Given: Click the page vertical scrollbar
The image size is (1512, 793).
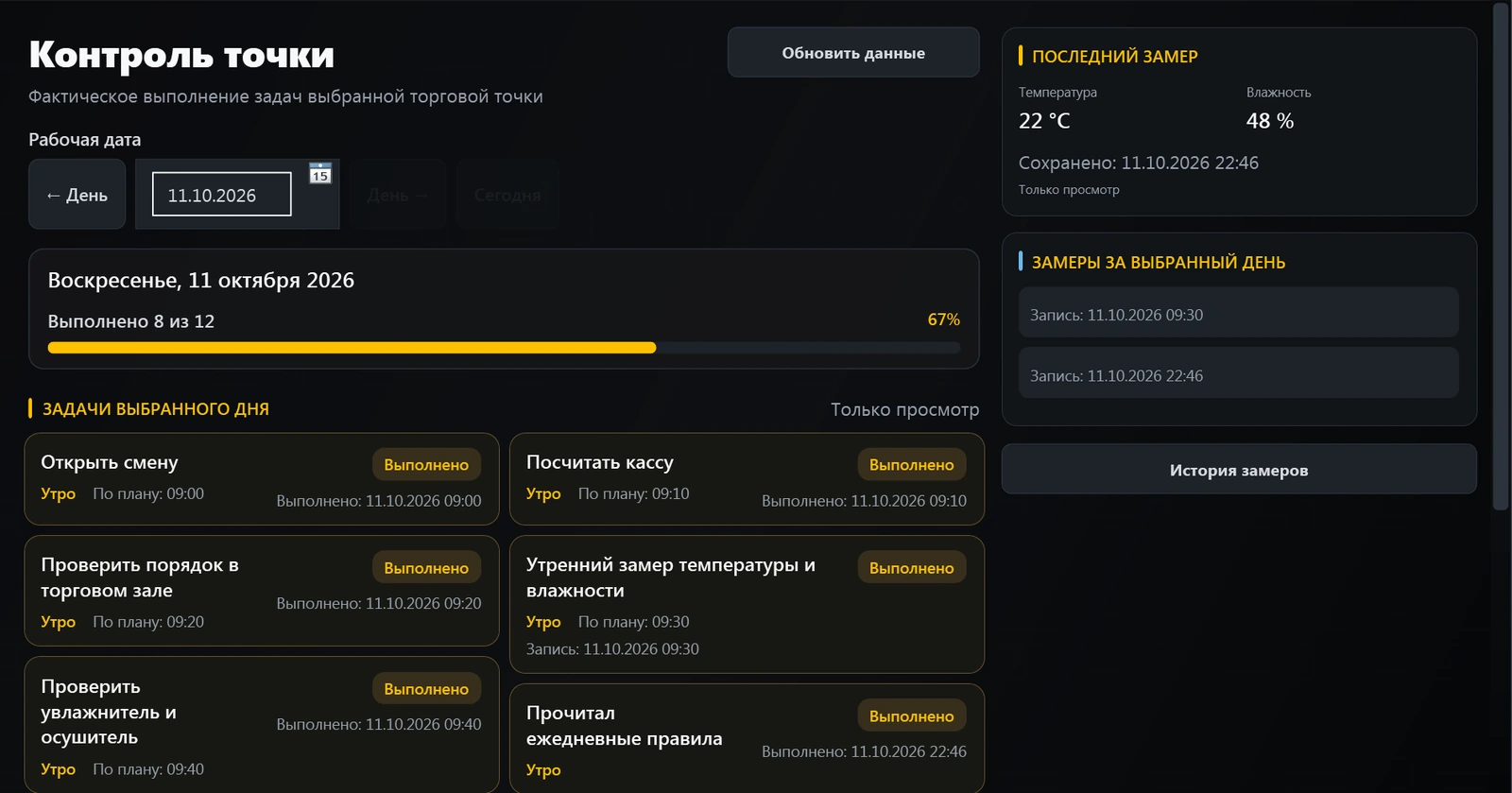Looking at the screenshot, I should [x=1501, y=255].
